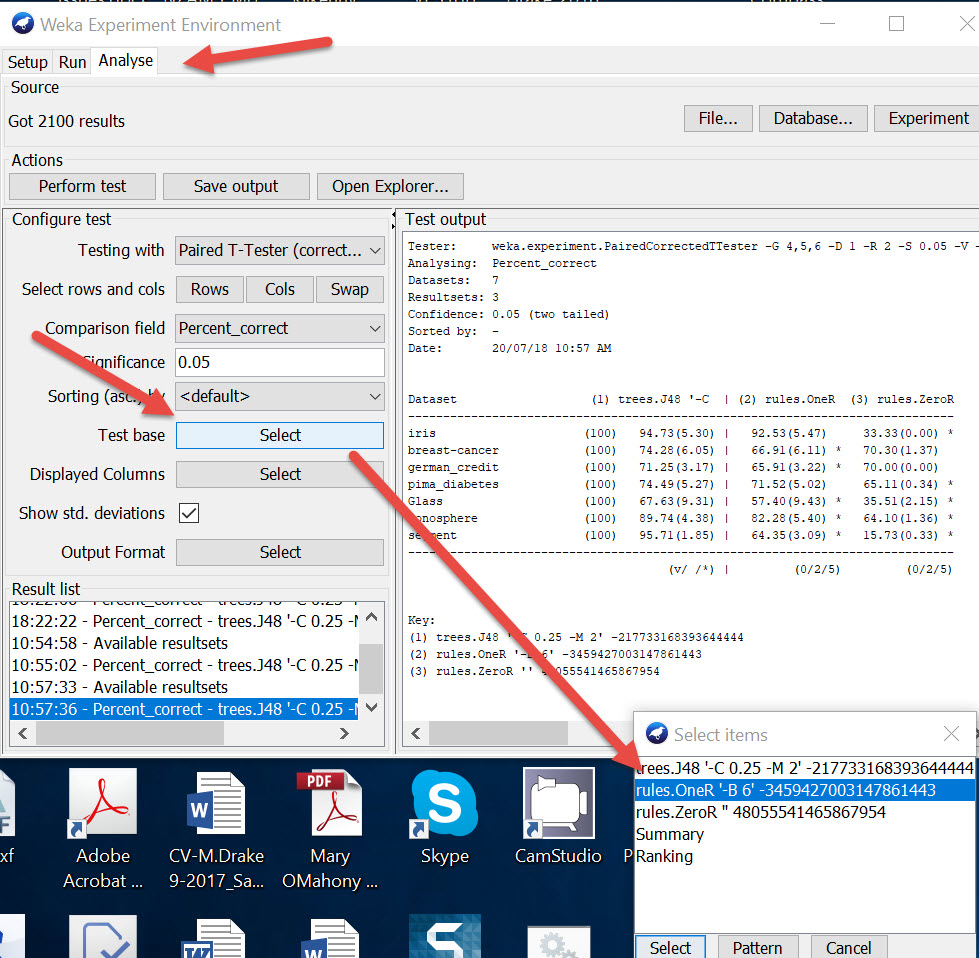Click the Pattern button in Select items
This screenshot has width=979, height=958.
757,947
